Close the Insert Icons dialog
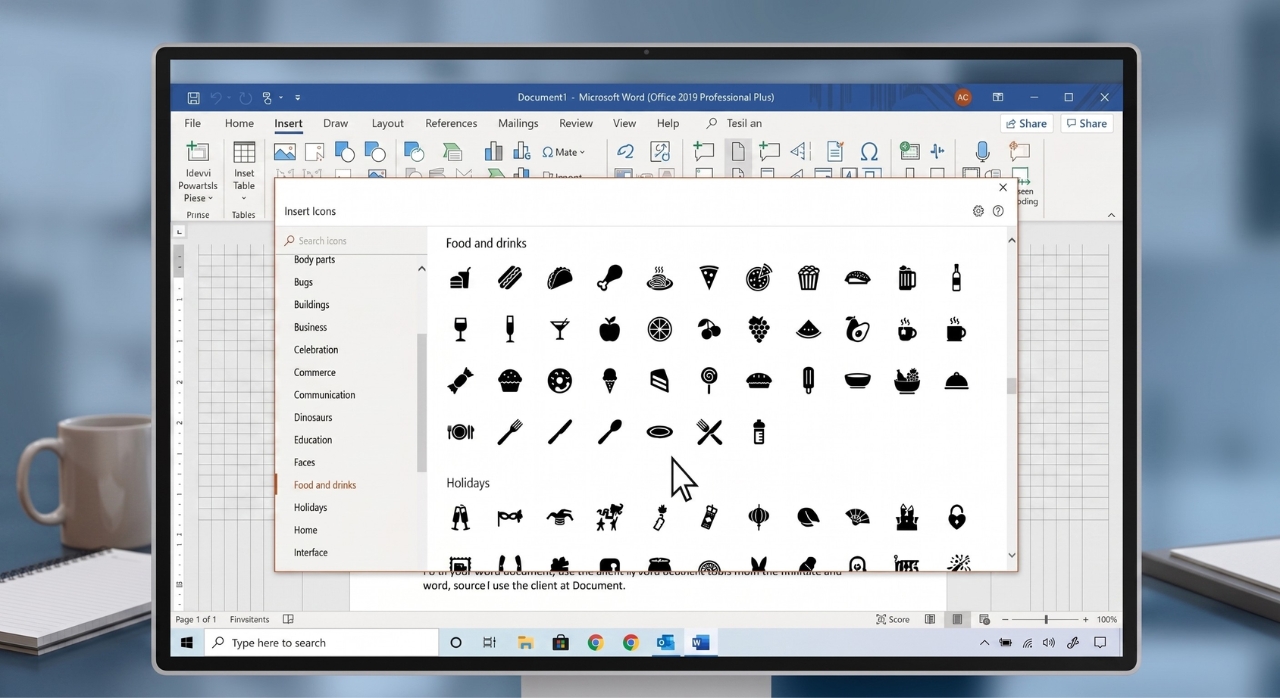Image resolution: width=1280 pixels, height=698 pixels. point(1003,187)
